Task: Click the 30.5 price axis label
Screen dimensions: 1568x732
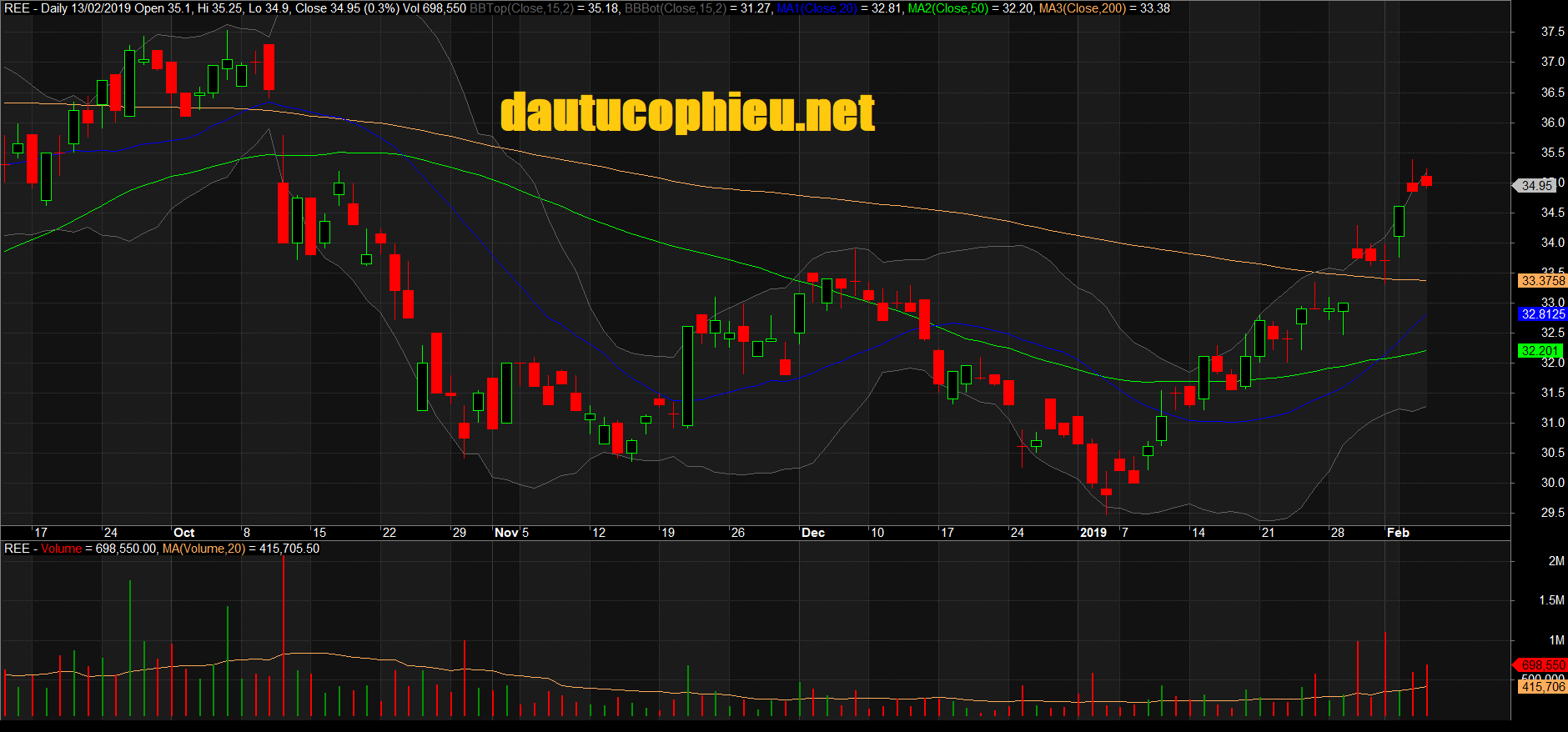Action: pos(1552,453)
